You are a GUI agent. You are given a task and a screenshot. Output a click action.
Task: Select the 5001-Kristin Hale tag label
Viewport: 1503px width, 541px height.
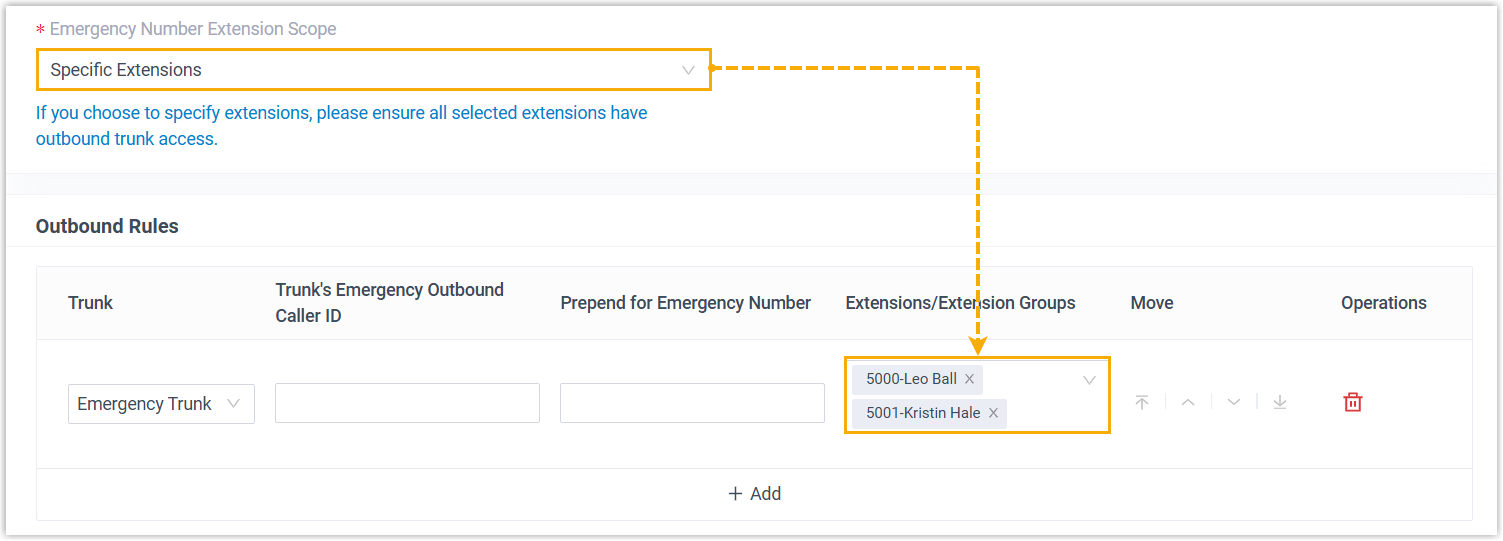(x=923, y=413)
